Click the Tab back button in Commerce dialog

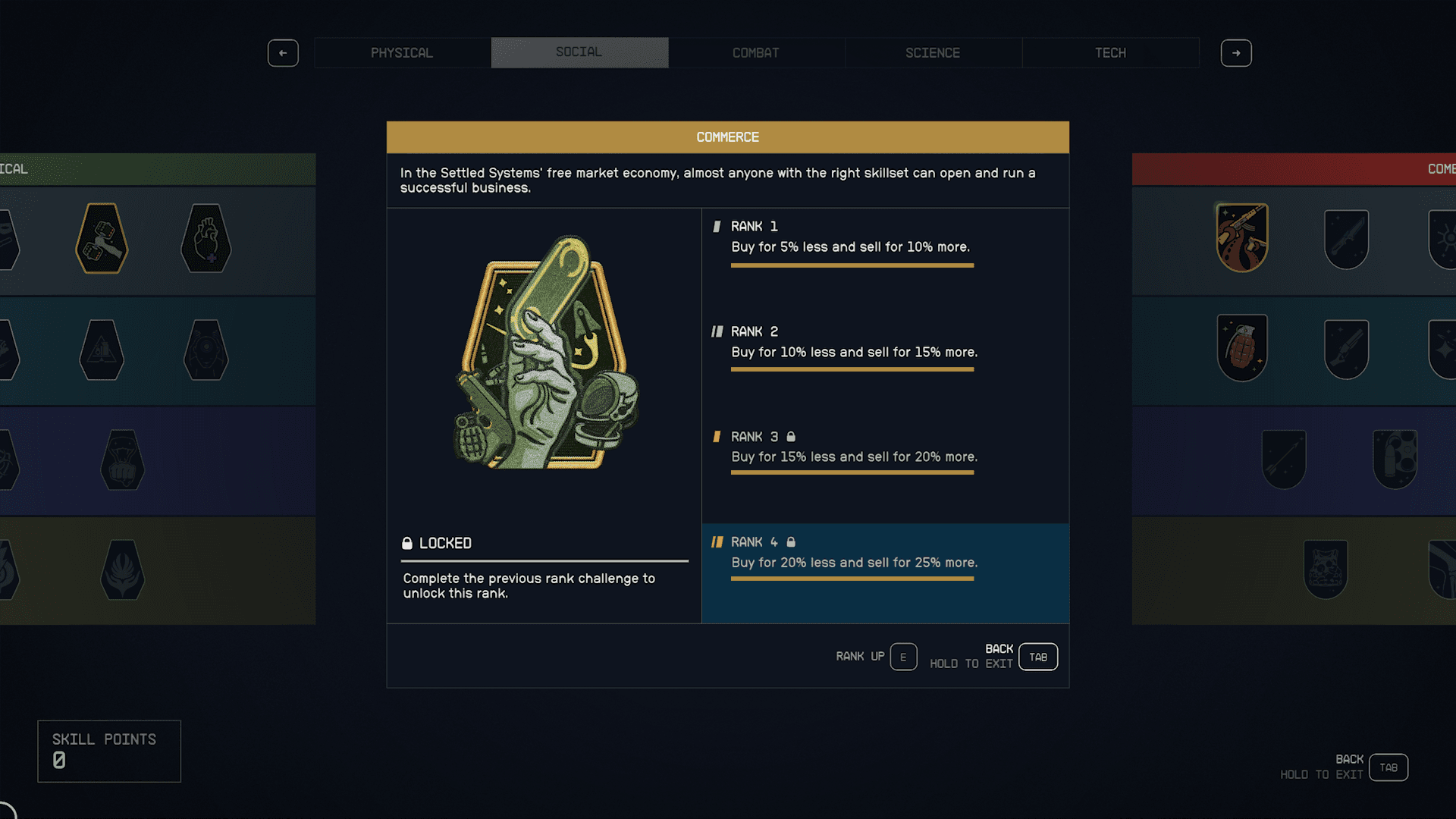[x=1038, y=657]
